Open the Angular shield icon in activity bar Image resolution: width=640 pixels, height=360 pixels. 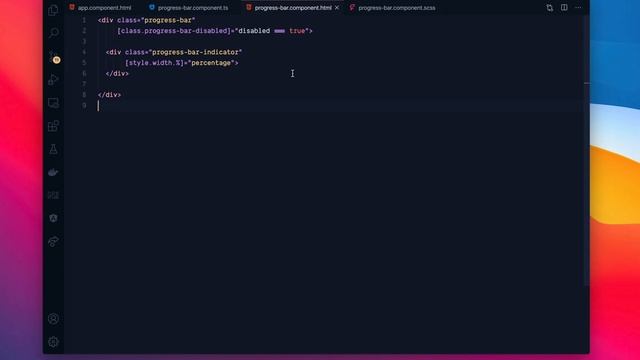(53, 218)
